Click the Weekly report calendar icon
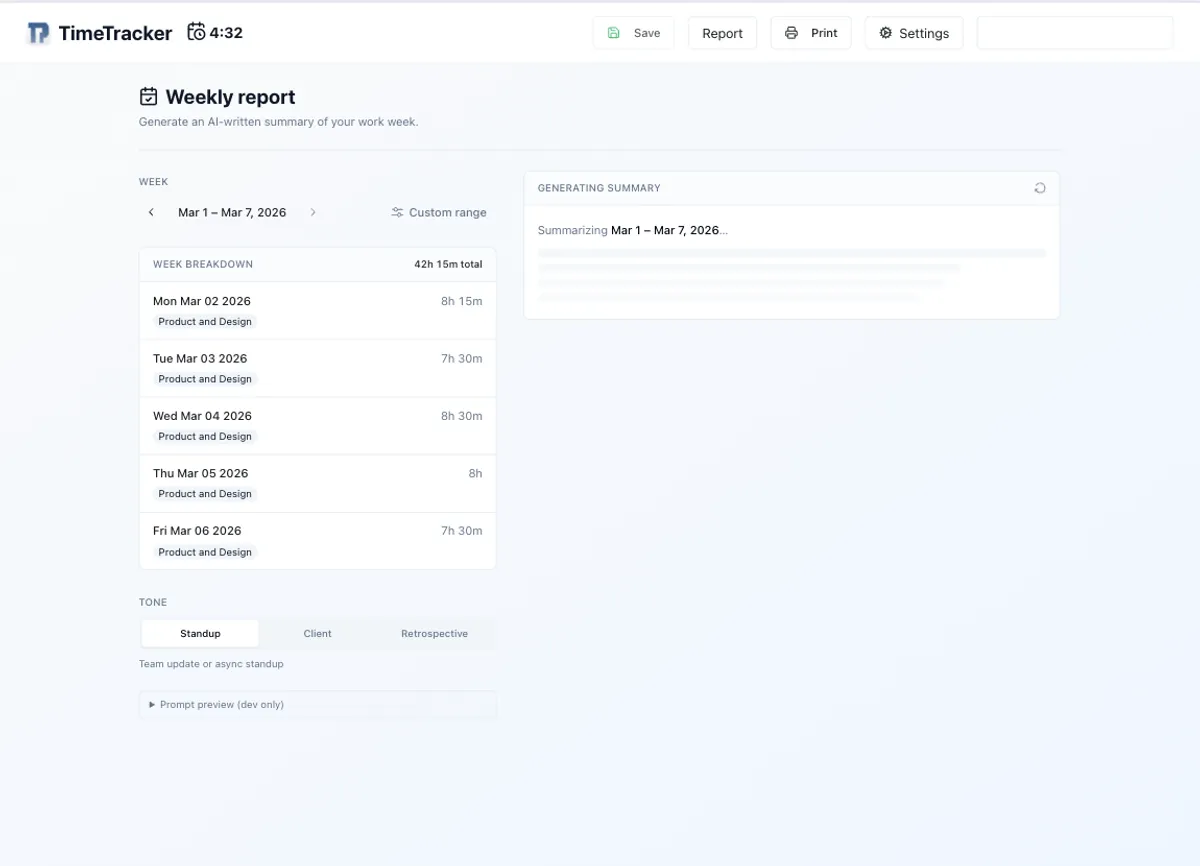This screenshot has width=1200, height=866. (148, 95)
